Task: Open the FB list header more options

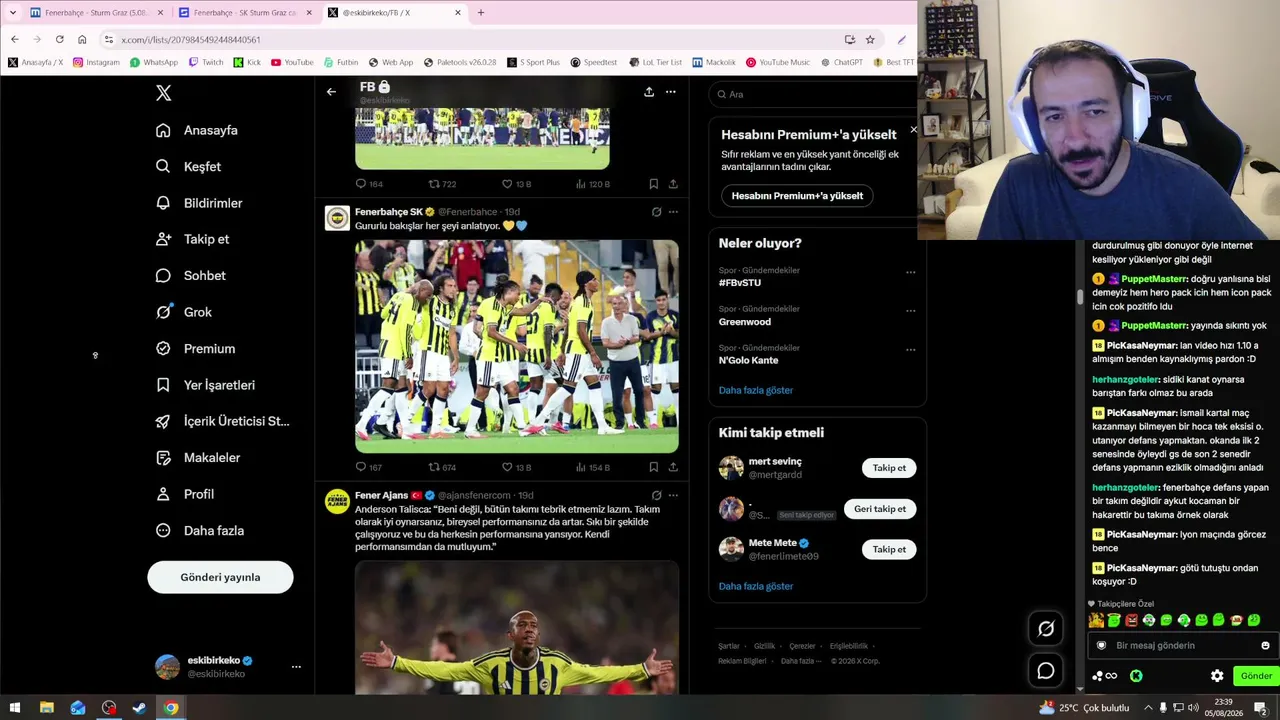Action: [x=671, y=92]
